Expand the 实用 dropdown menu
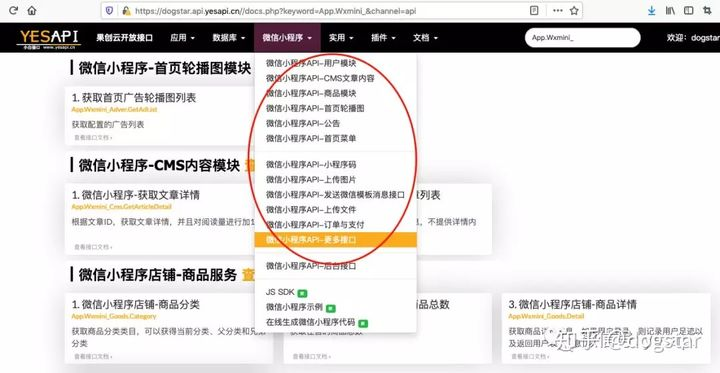Screen dimensions: 720x373 (x=341, y=38)
